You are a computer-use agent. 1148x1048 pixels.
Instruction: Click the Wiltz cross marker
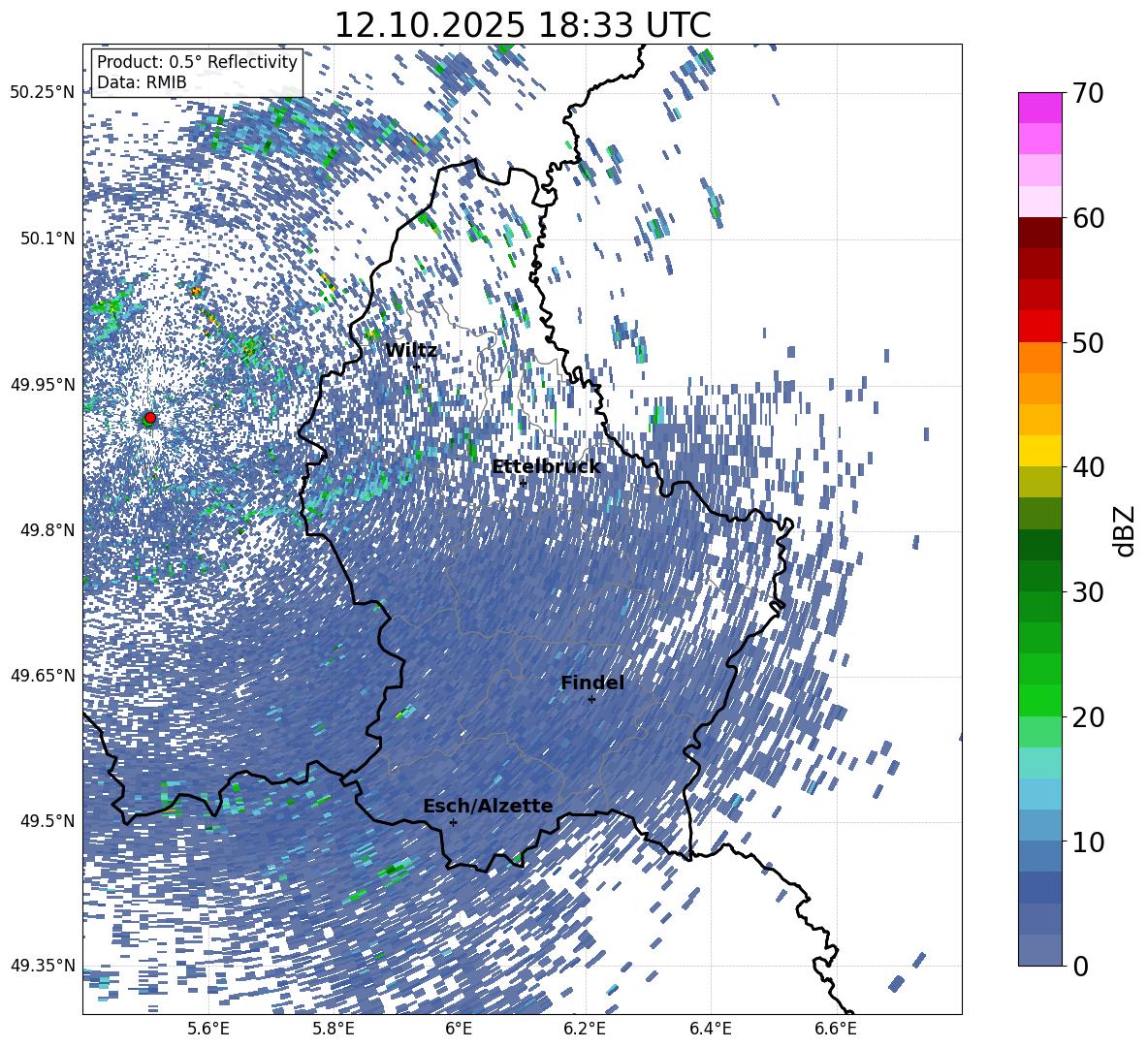(417, 366)
